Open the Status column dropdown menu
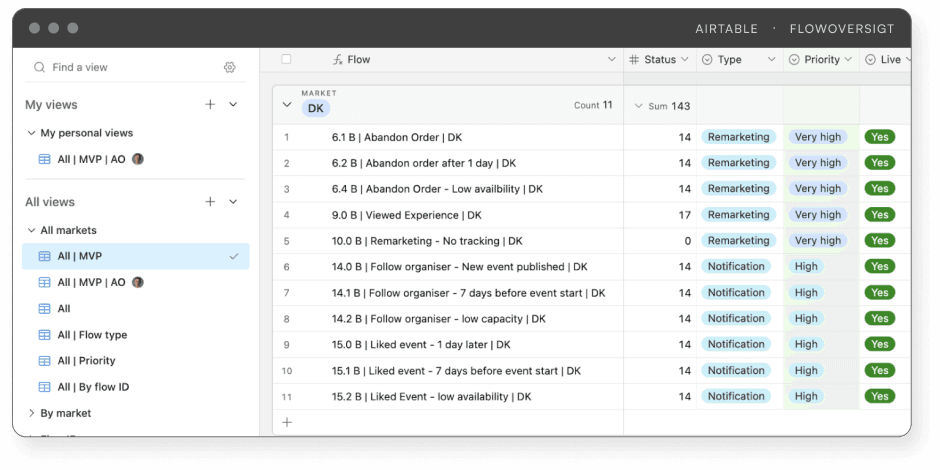 pos(686,59)
